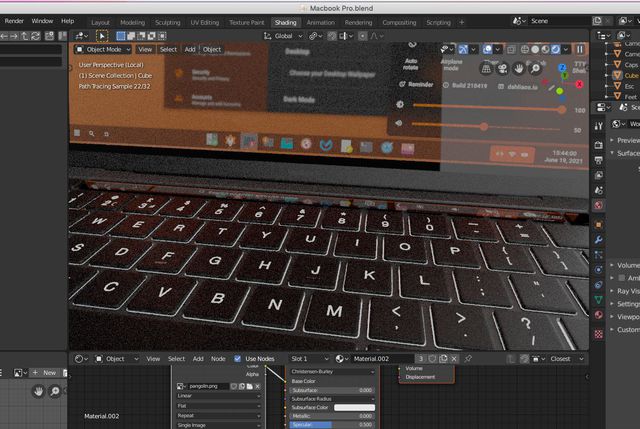The width and height of the screenshot is (640, 429).
Task: Switch to the Modeling workspace tab
Action: tap(133, 22)
